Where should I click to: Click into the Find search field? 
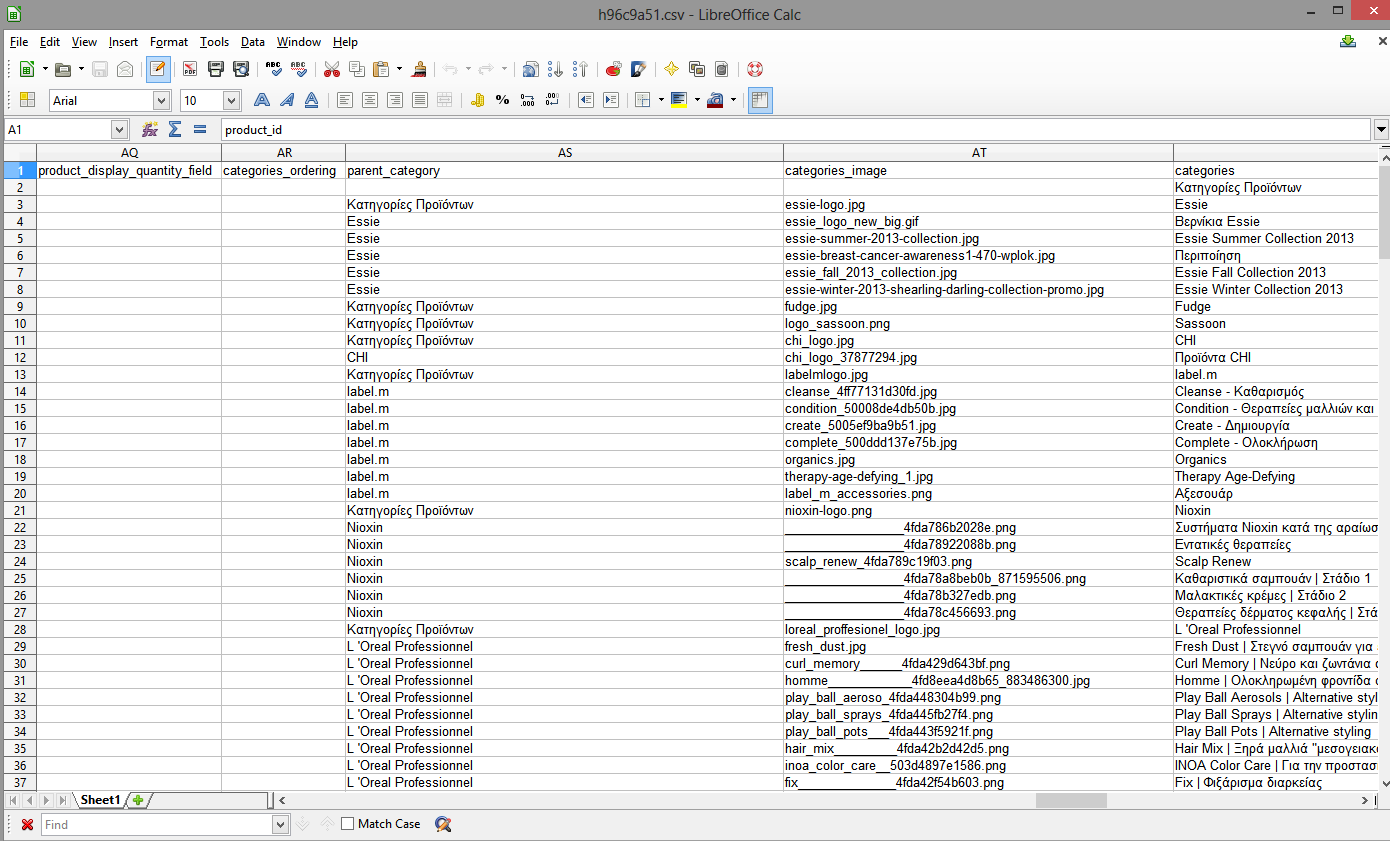coord(157,824)
